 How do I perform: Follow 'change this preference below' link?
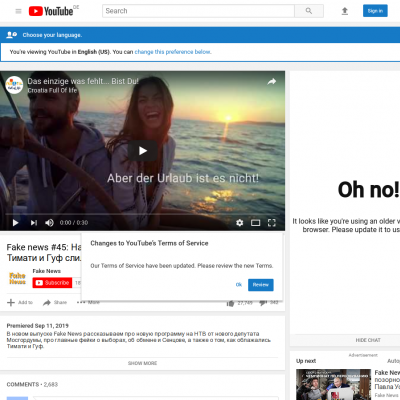172,52
